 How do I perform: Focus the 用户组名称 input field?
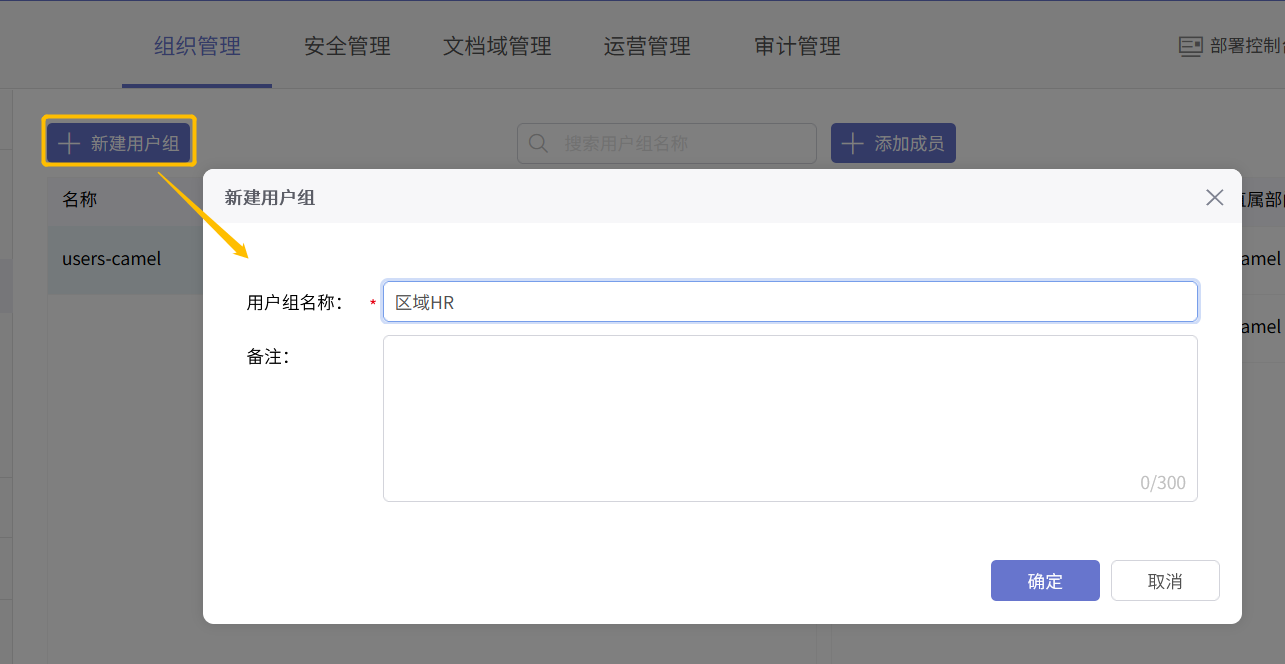click(x=790, y=302)
